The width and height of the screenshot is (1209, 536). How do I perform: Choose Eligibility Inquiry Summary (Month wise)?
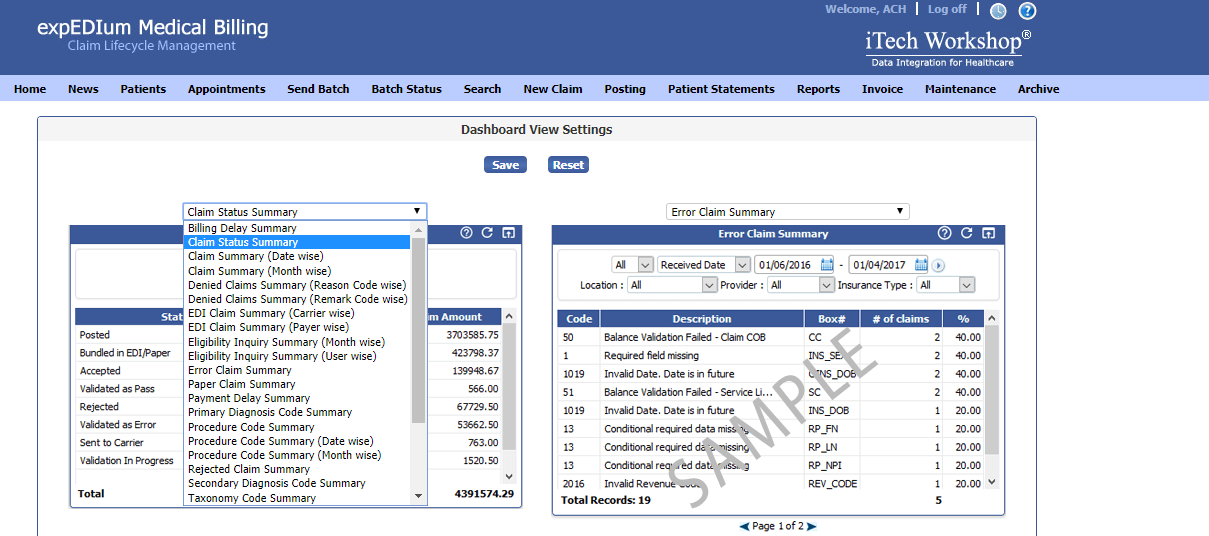(x=297, y=342)
